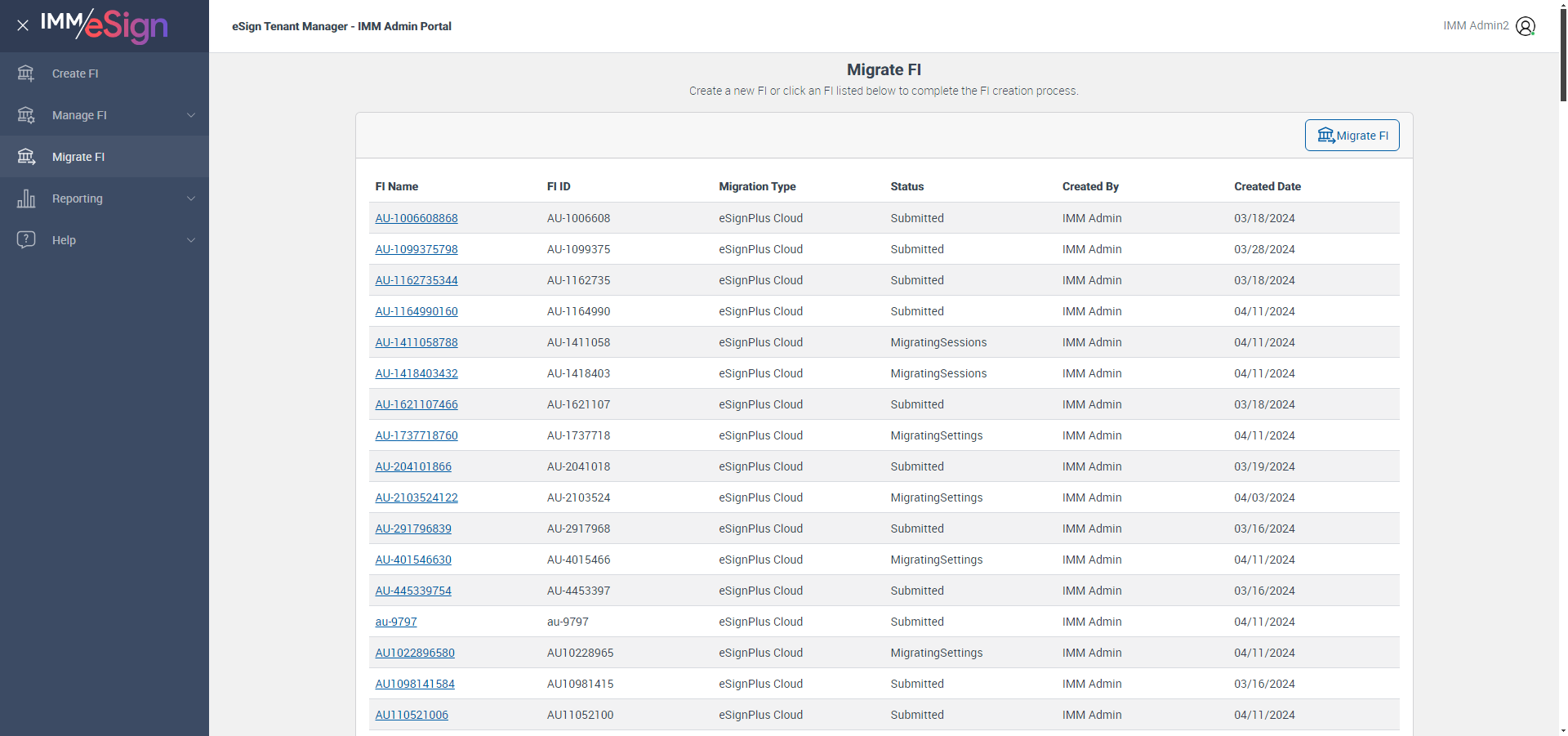
Task: Click the Create FI bank icon
Action: coord(26,74)
